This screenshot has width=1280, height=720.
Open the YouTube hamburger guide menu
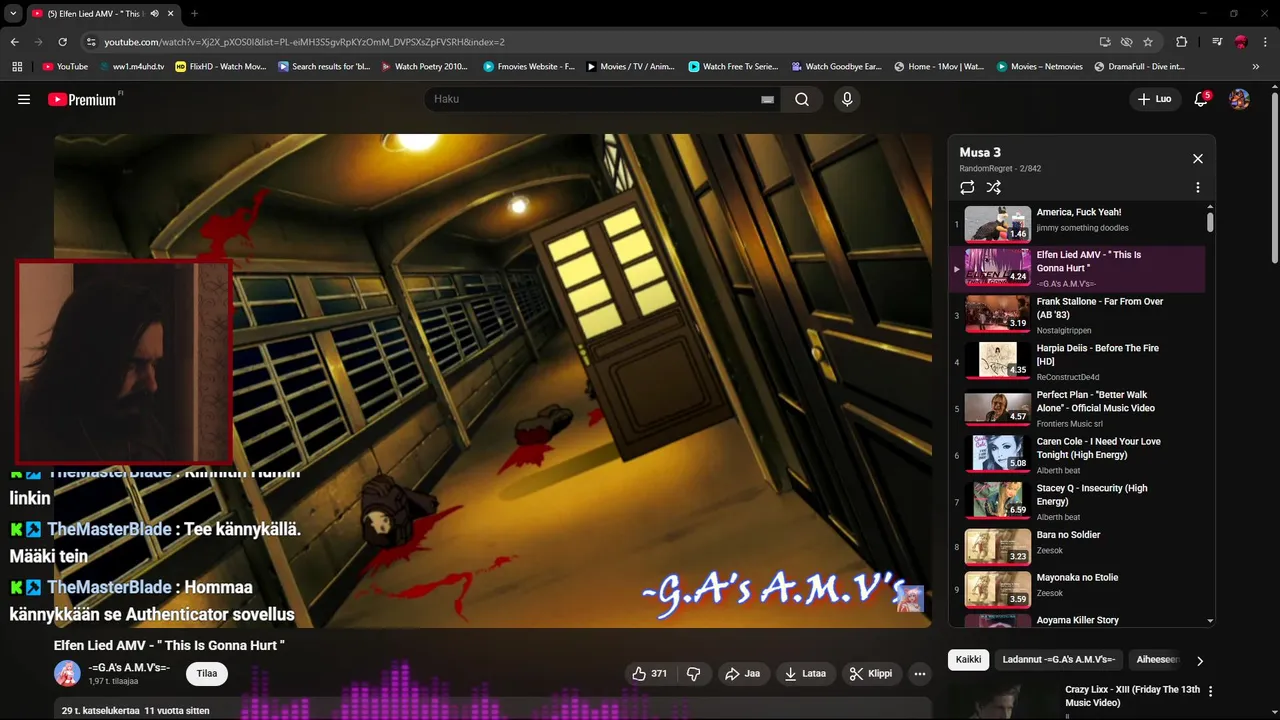click(x=24, y=99)
